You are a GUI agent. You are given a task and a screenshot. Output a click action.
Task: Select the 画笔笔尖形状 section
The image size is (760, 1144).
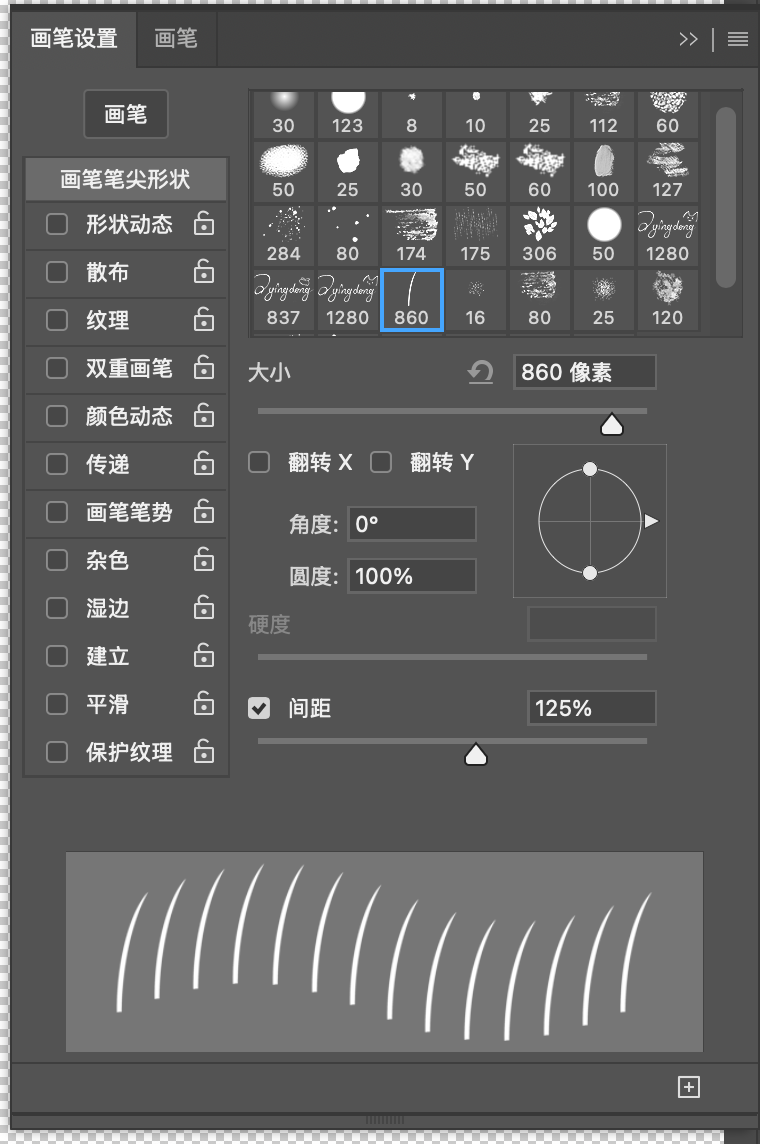[x=125, y=180]
